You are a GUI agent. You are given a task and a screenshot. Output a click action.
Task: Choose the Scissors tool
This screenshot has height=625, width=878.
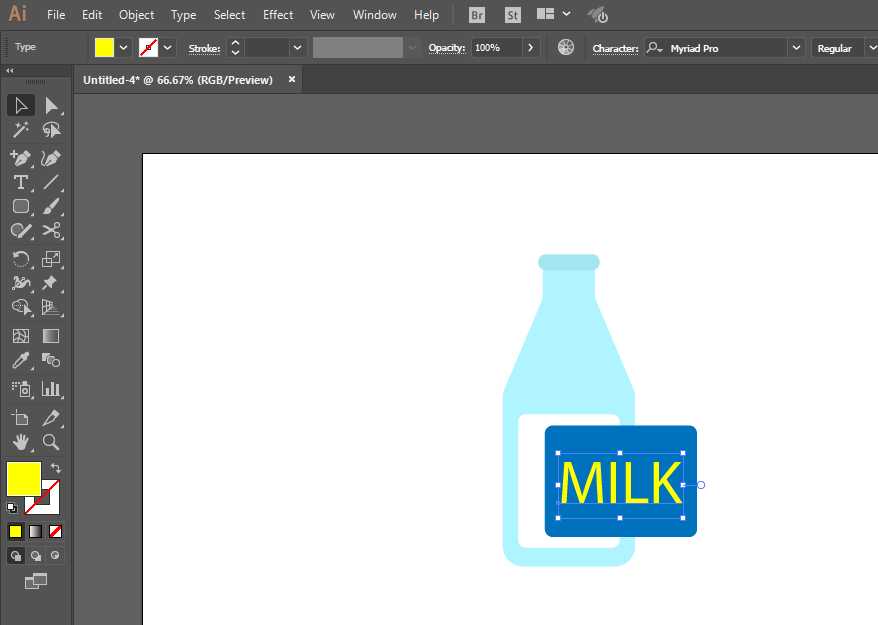click(51, 230)
